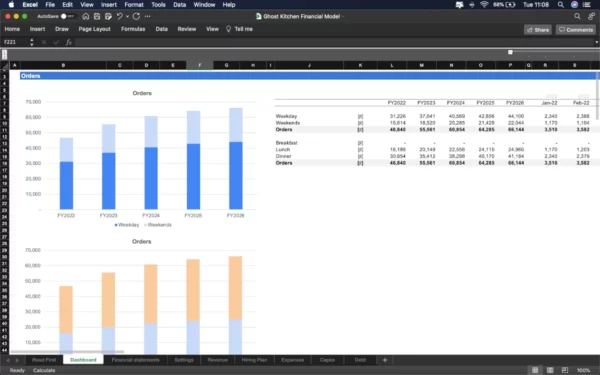Click the first Orders chart title

(142, 93)
